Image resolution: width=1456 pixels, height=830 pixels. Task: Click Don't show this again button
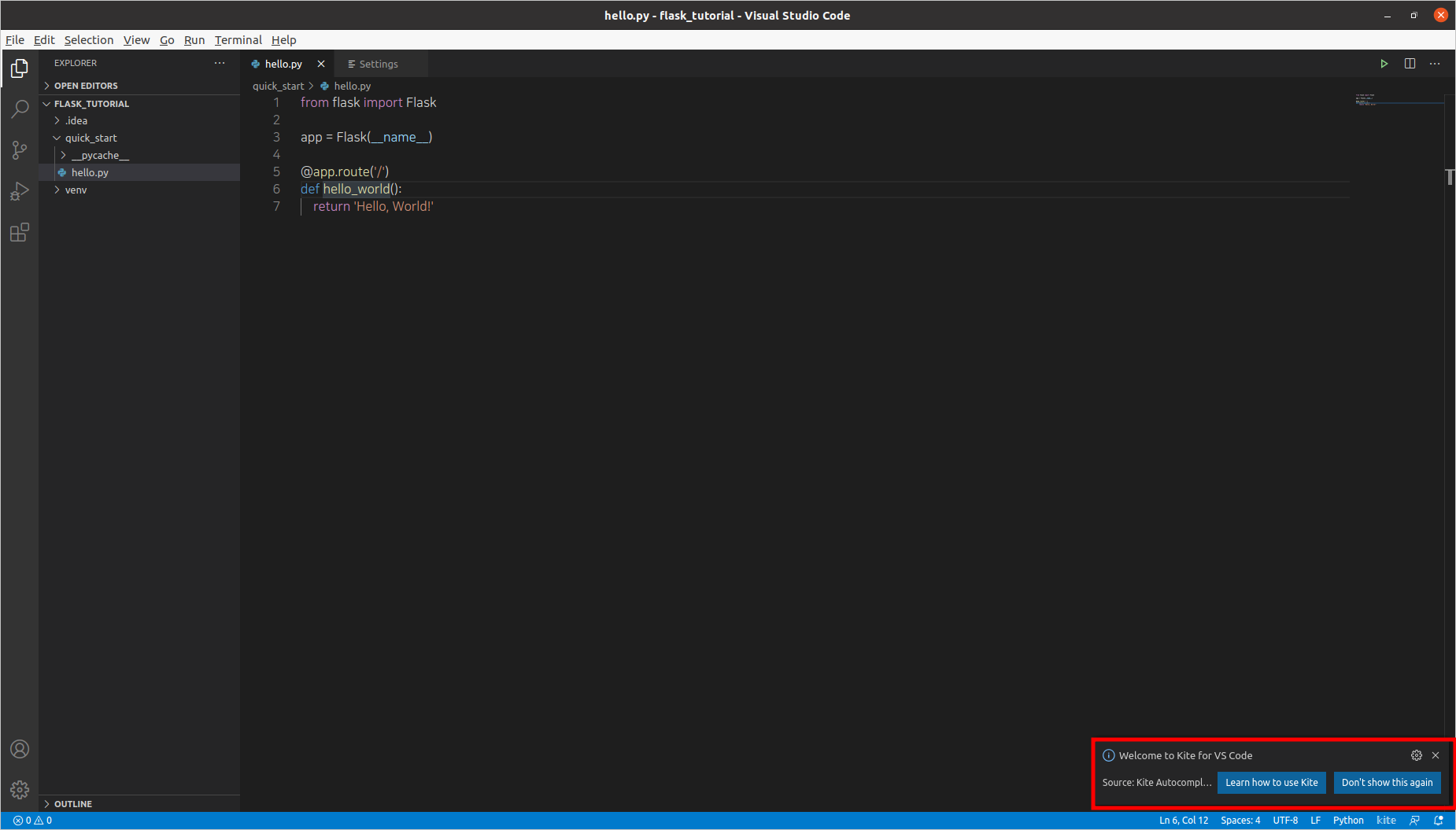(1388, 783)
